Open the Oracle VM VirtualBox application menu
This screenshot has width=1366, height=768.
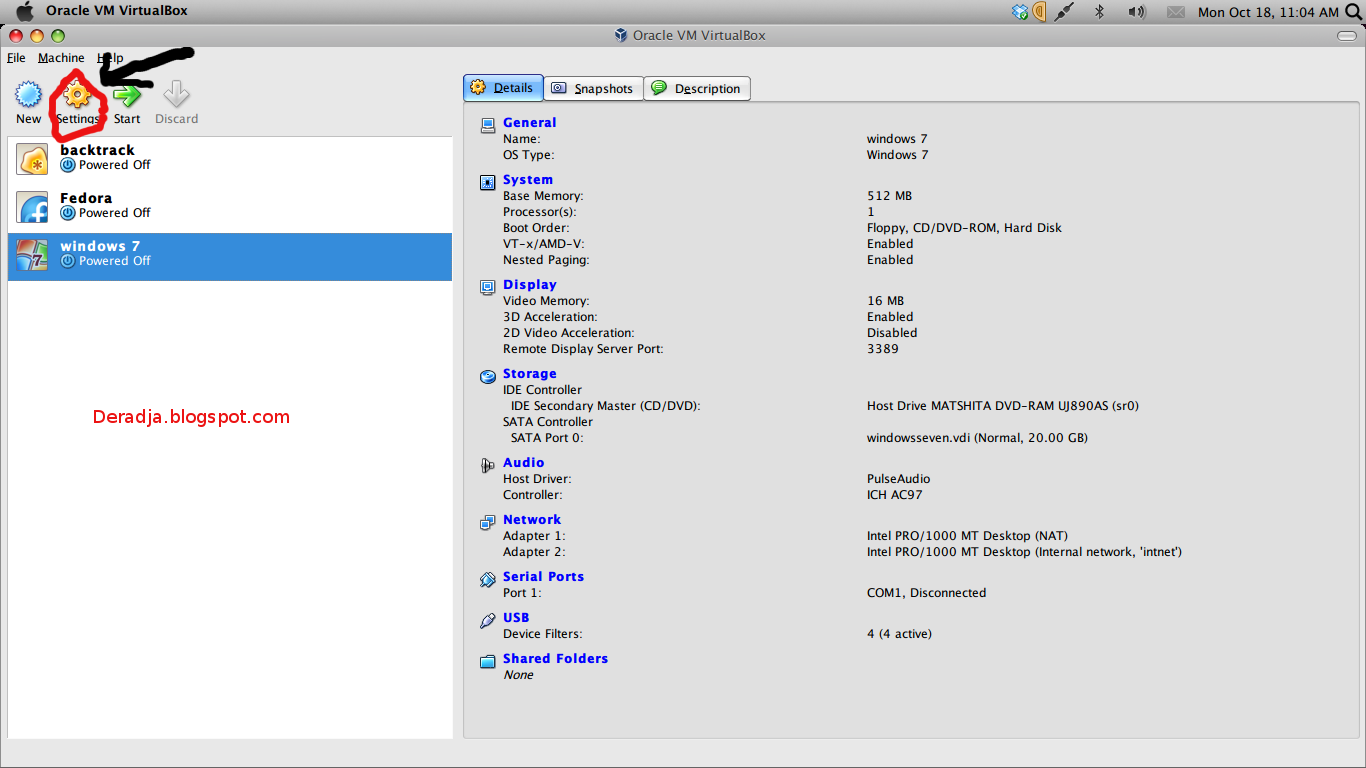(x=117, y=11)
